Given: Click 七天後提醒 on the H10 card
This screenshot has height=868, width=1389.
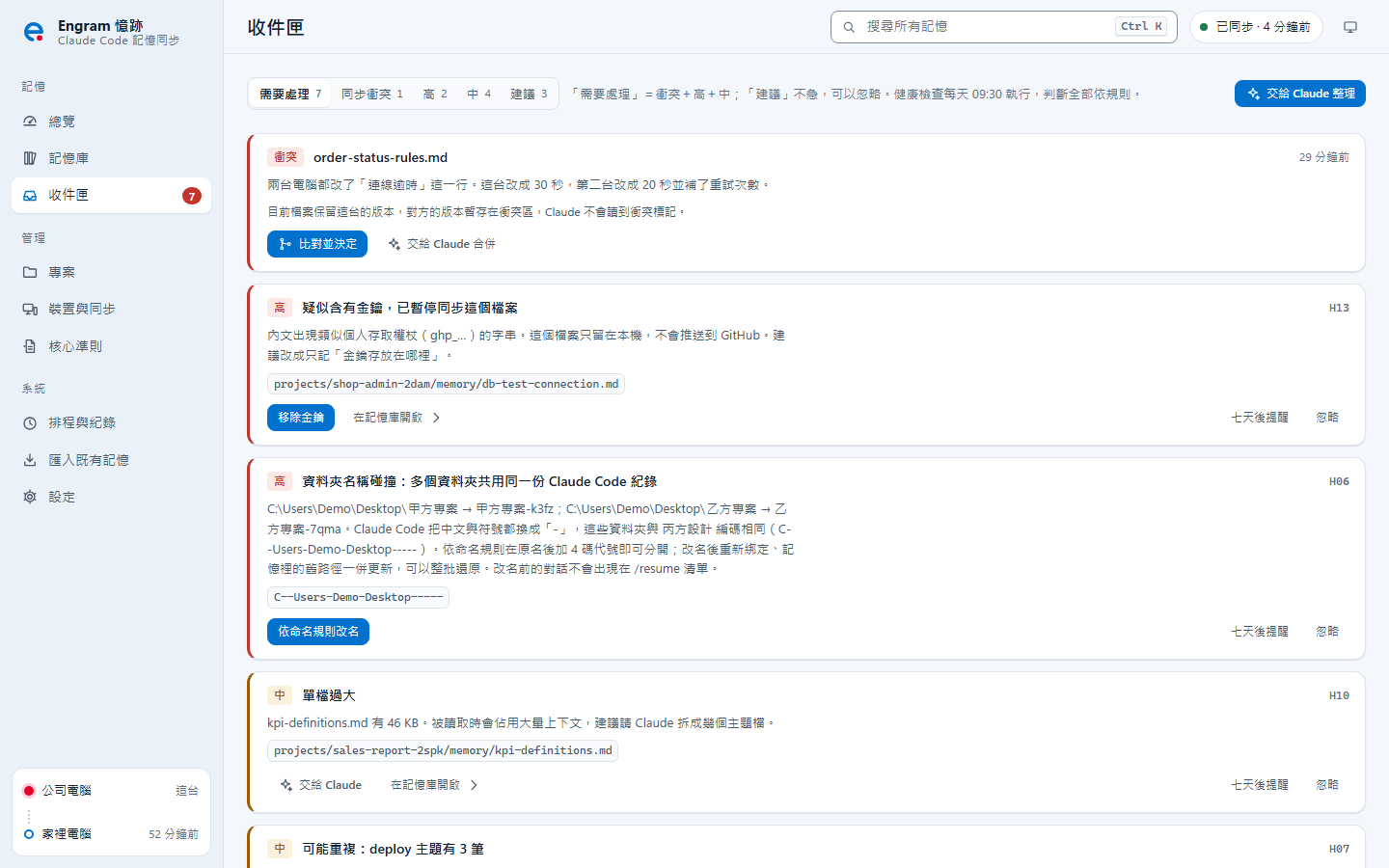Looking at the screenshot, I should 1260,785.
